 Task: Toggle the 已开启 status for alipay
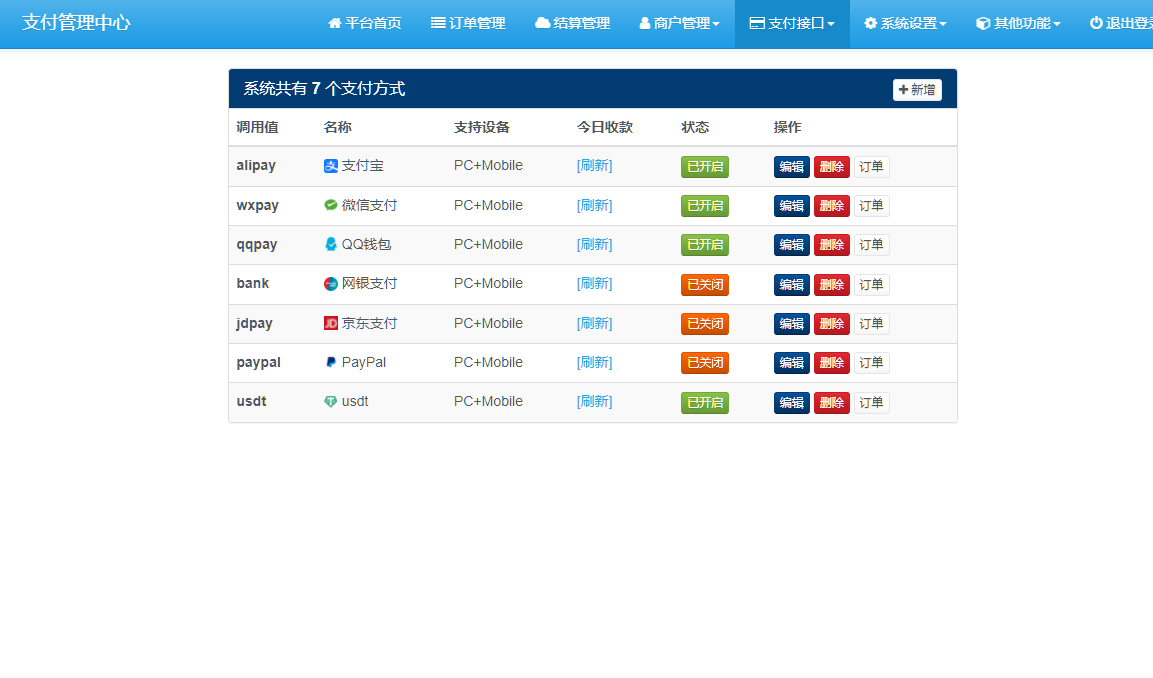704,167
